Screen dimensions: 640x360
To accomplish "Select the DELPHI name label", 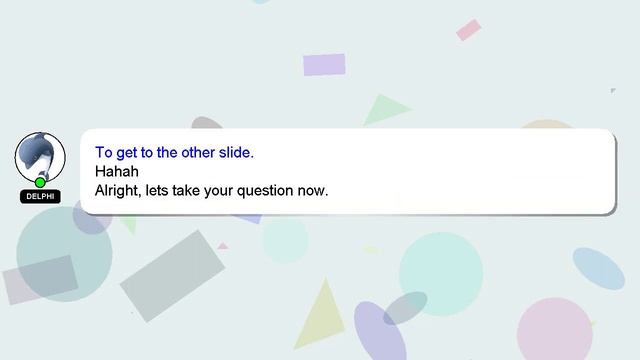I will 40,196.
